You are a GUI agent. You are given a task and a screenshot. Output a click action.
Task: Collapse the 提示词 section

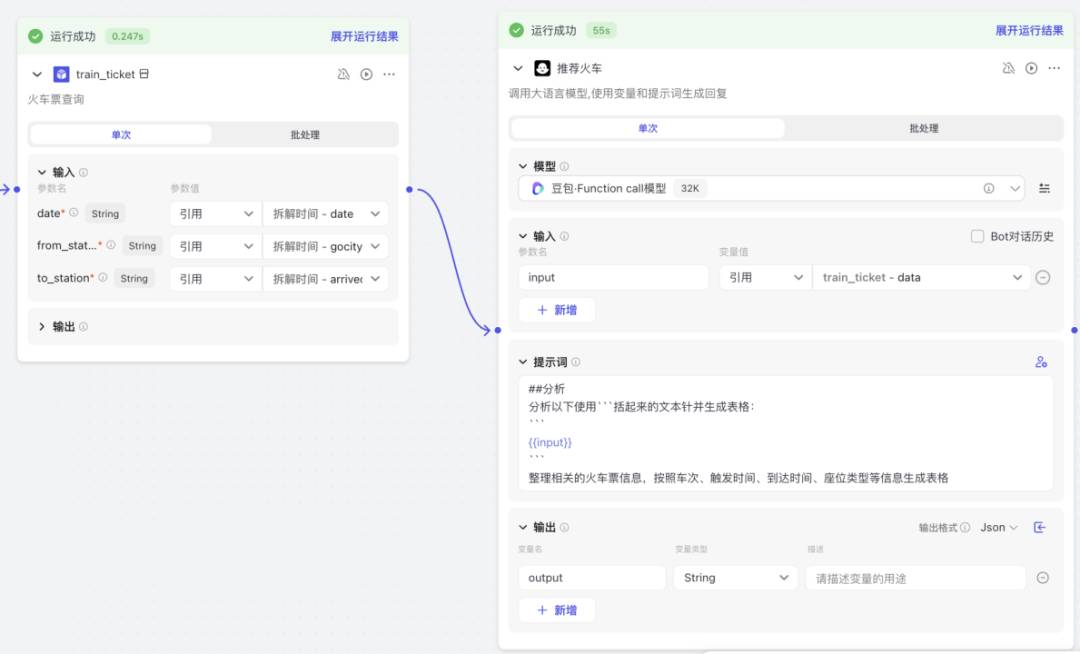(522, 361)
